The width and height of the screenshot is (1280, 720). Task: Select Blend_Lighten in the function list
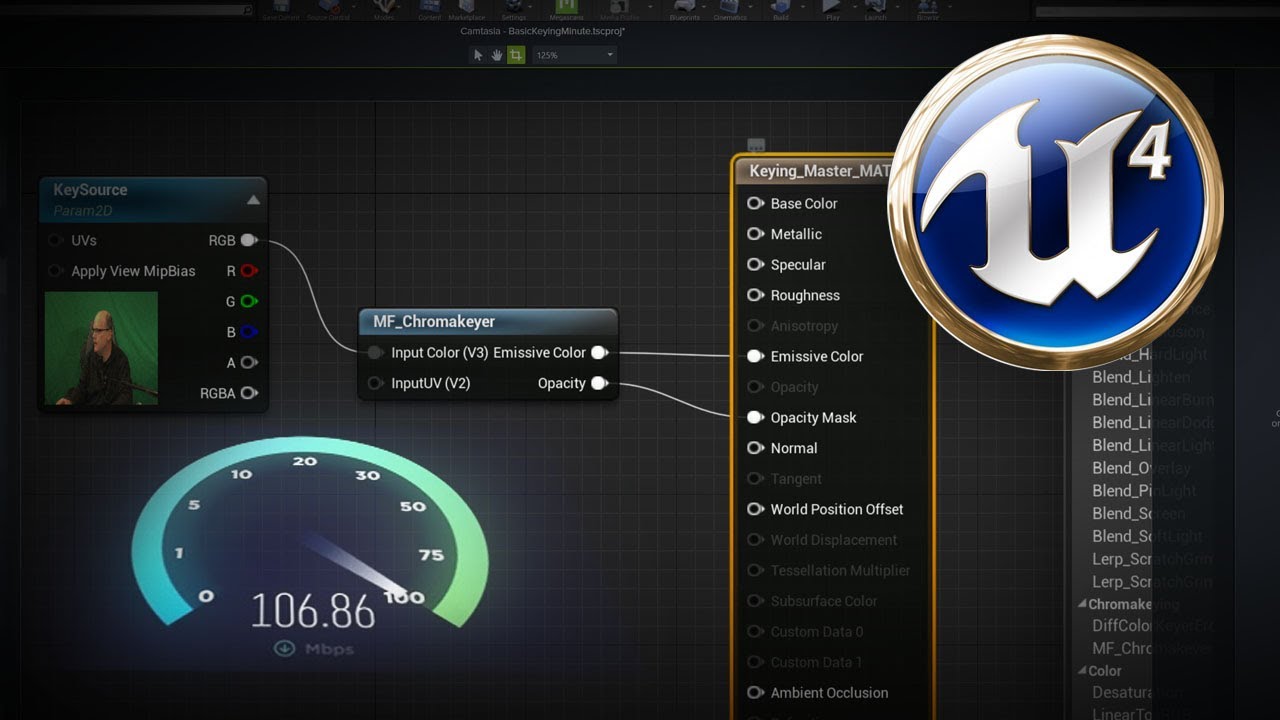click(x=1141, y=377)
